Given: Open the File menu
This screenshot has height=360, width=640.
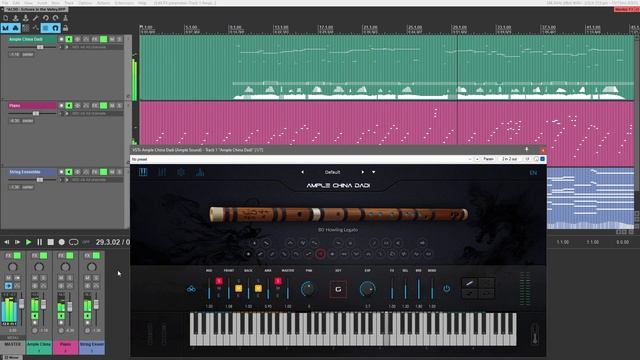Looking at the screenshot, I should click(x=5, y=2).
